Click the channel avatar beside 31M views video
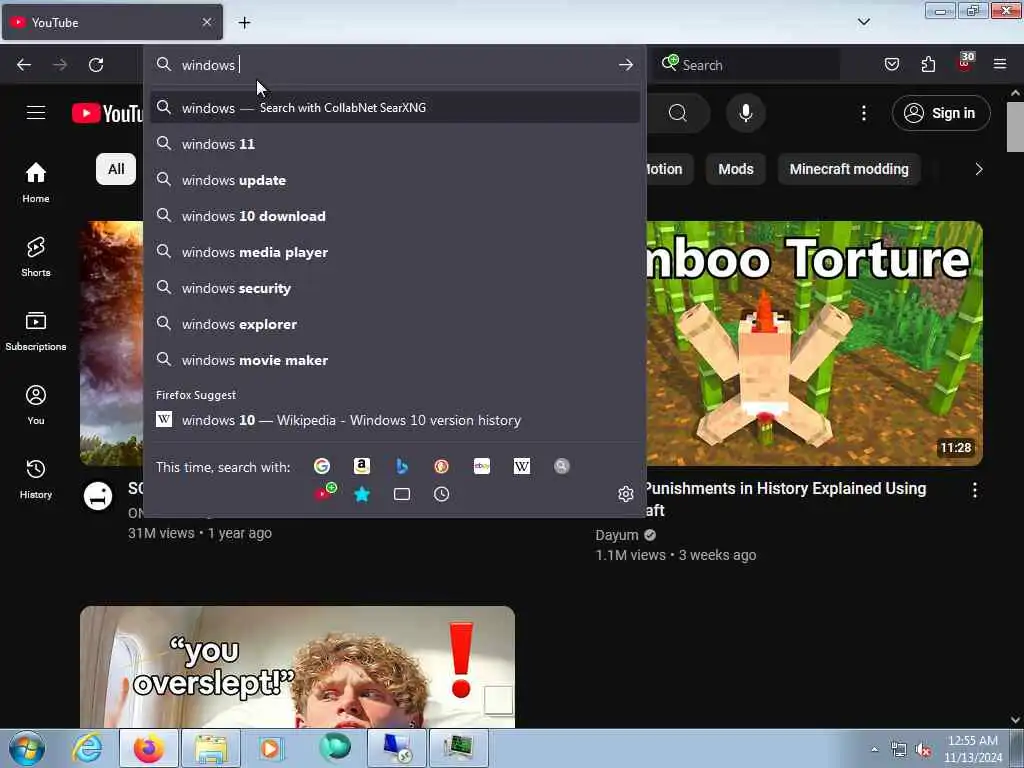Screen dimensions: 1024x768 pyautogui.click(x=98, y=496)
